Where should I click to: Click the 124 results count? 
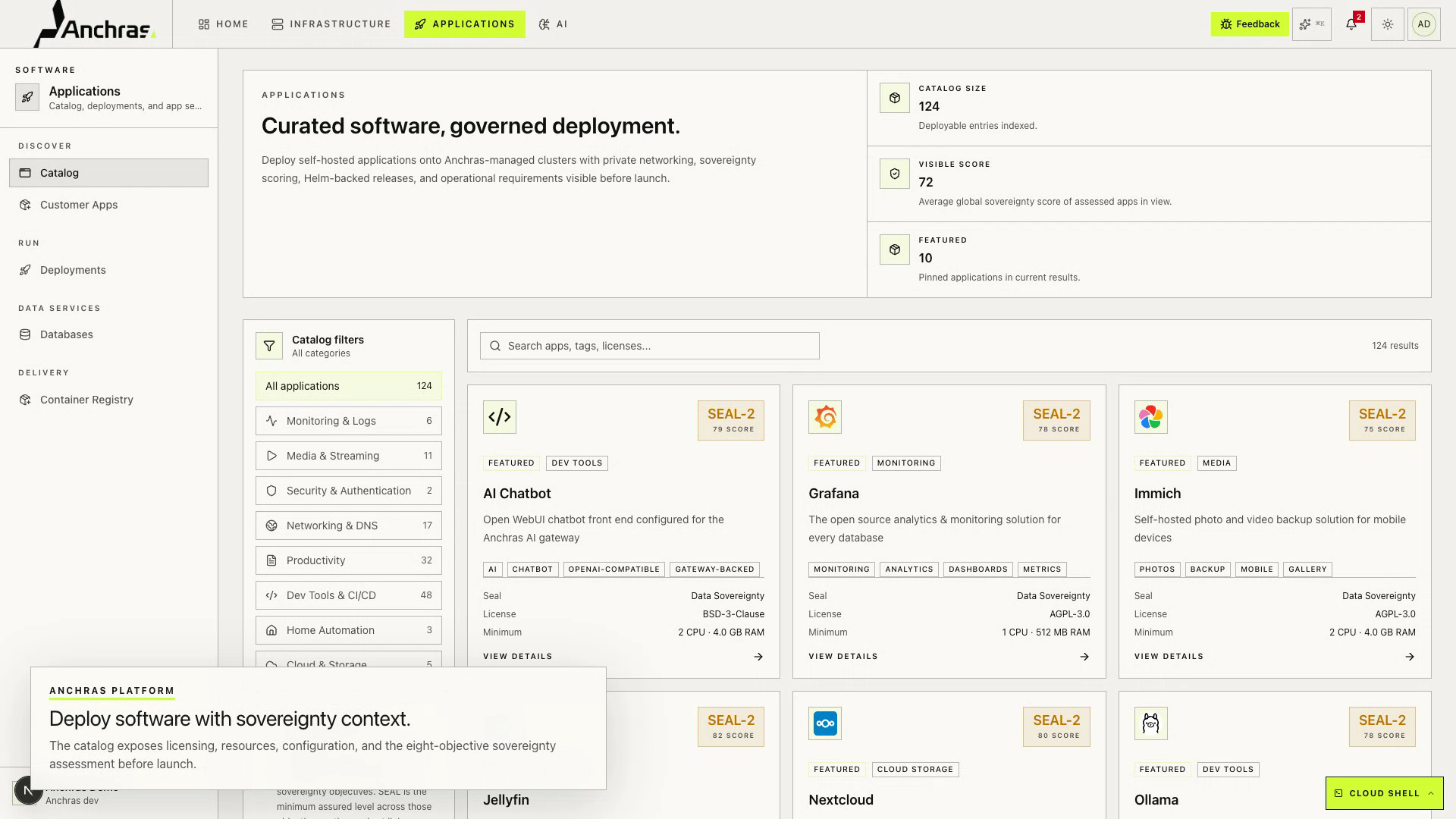click(x=1395, y=346)
